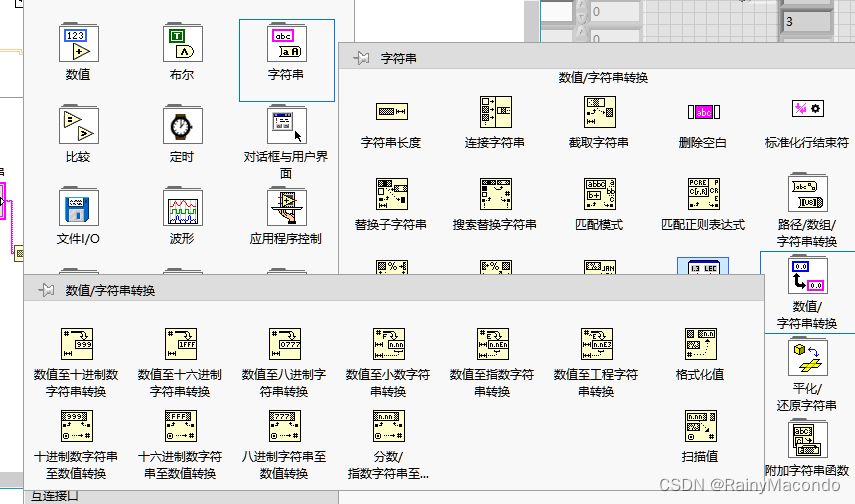The width and height of the screenshot is (855, 504).
Task: Open the 波形 (Waveform) palette
Action: [183, 207]
